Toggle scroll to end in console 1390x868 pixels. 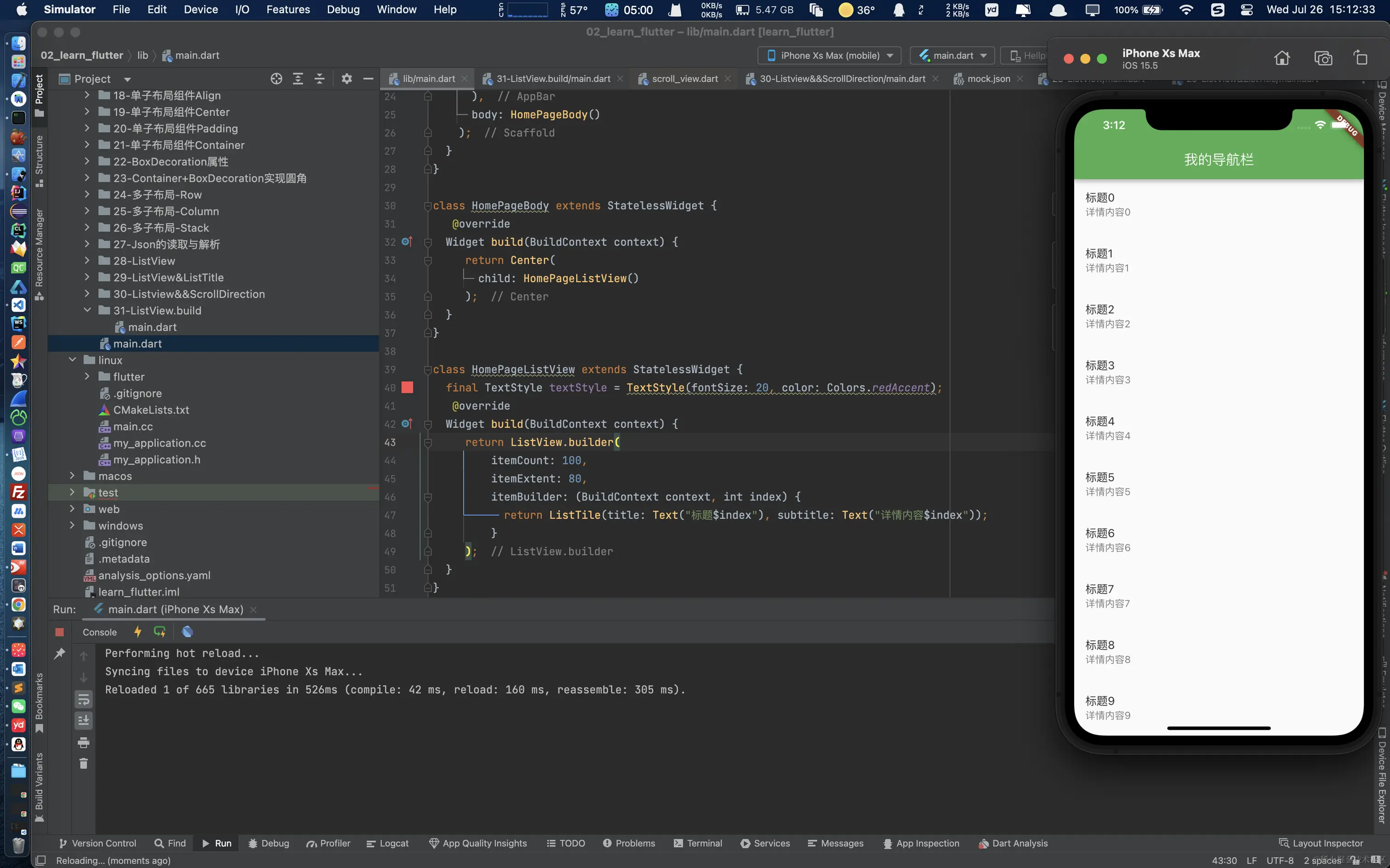coord(84,720)
